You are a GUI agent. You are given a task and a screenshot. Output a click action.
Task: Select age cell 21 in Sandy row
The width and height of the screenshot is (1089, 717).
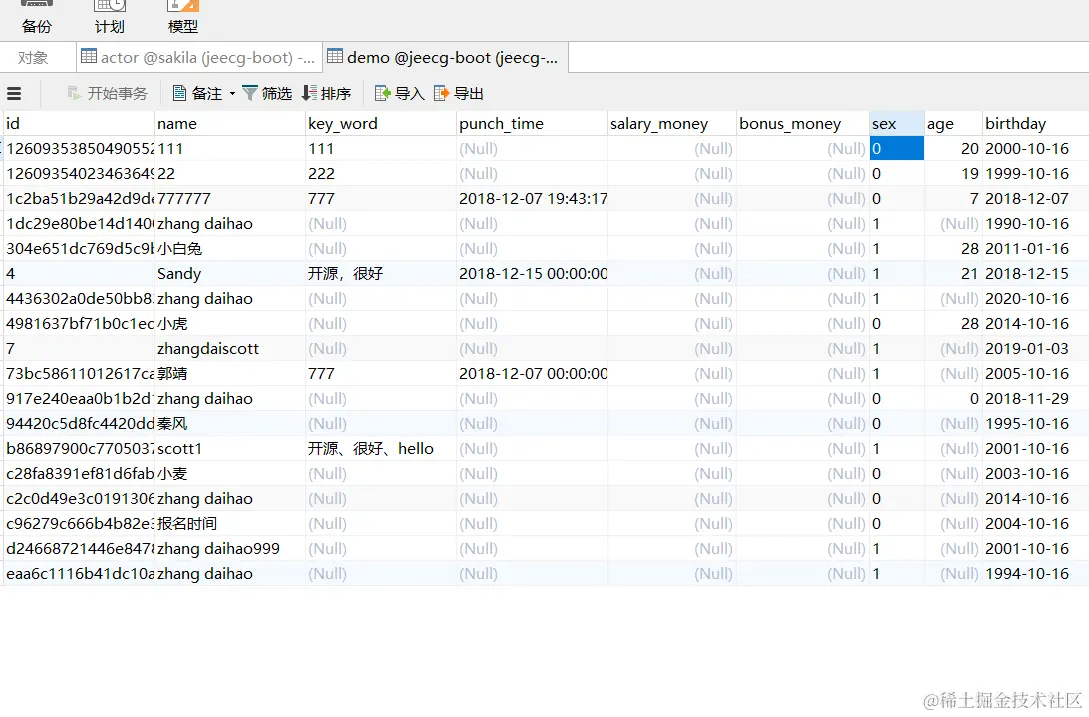pos(954,274)
